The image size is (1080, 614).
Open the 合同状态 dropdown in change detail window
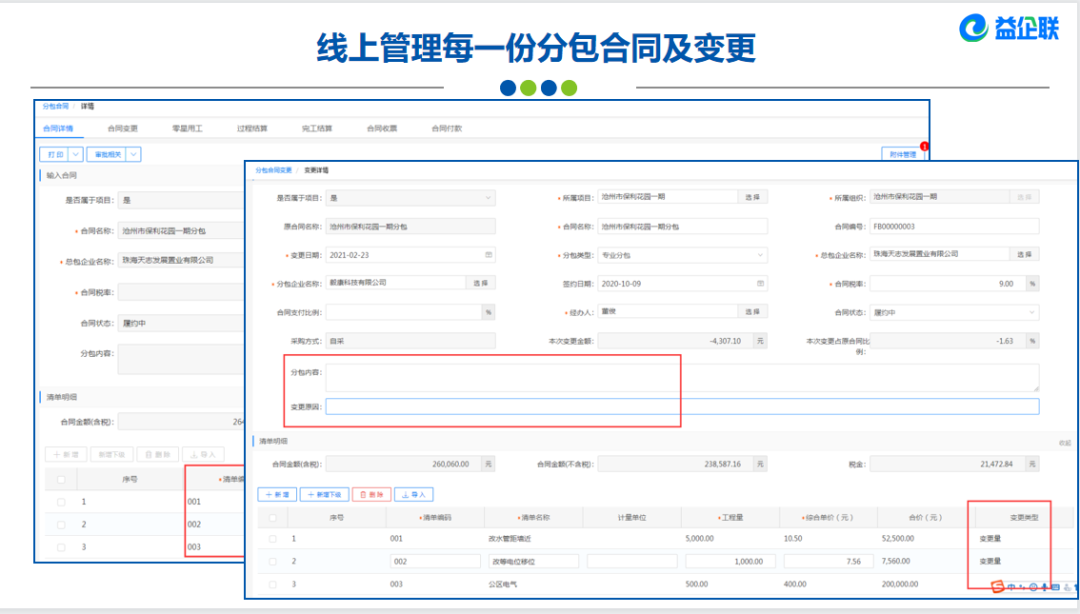point(954,312)
